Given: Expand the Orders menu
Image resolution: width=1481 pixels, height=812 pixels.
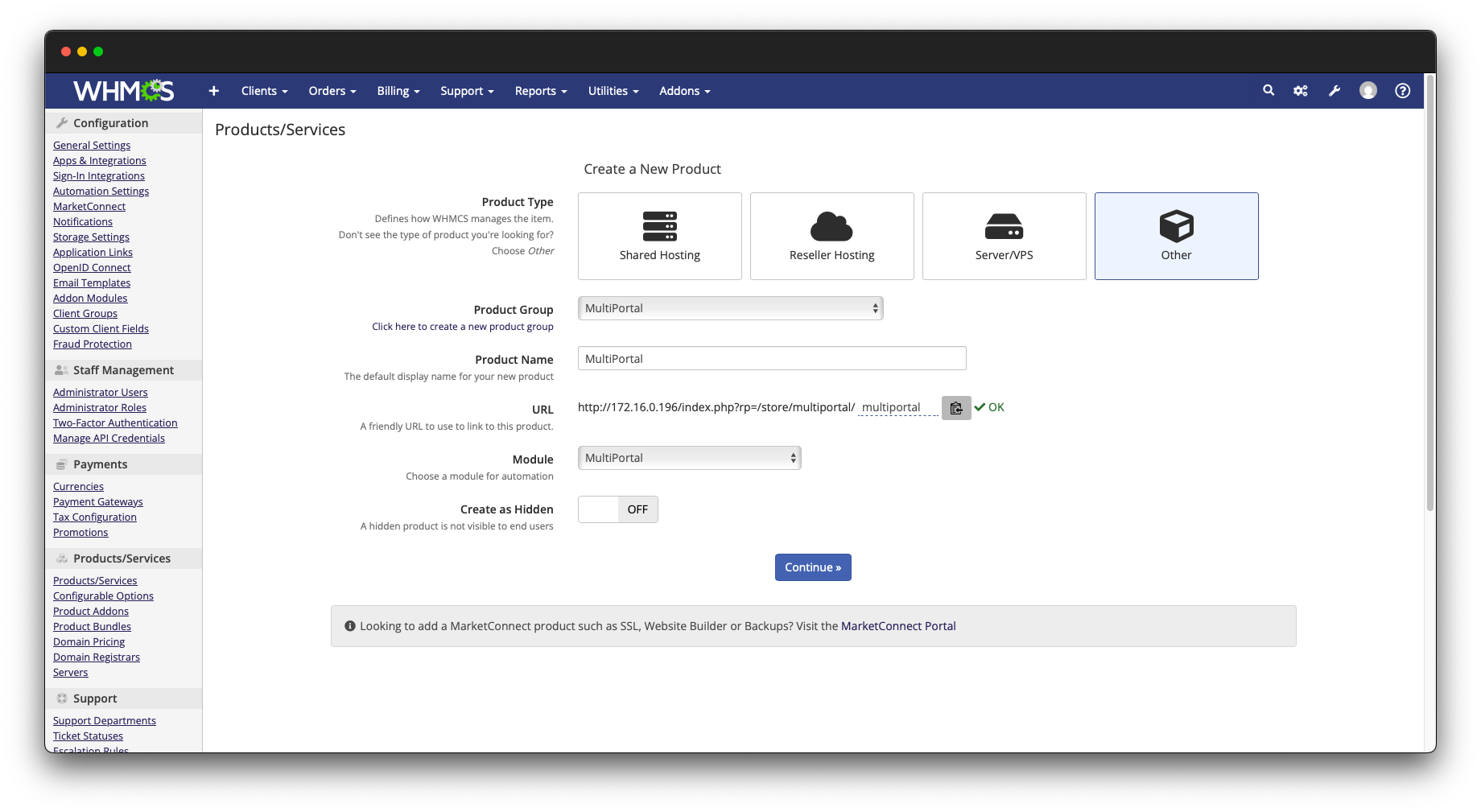Looking at the screenshot, I should [332, 91].
